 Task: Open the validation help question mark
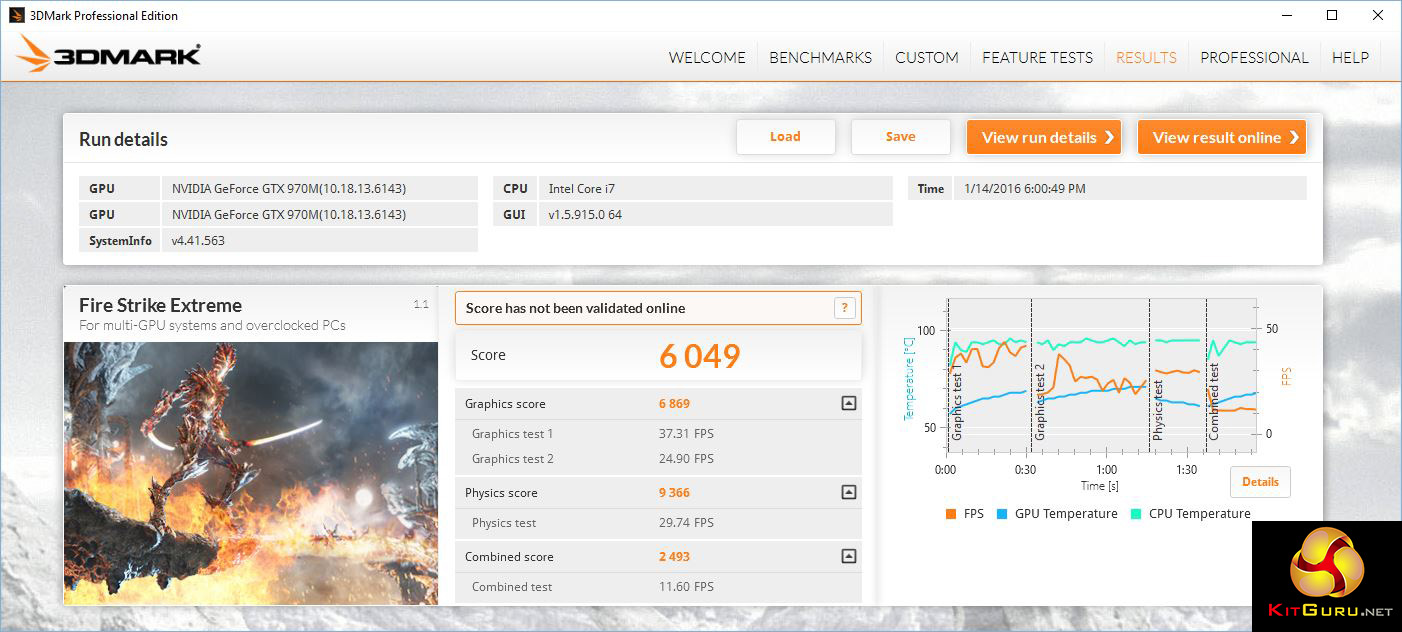pyautogui.click(x=845, y=308)
